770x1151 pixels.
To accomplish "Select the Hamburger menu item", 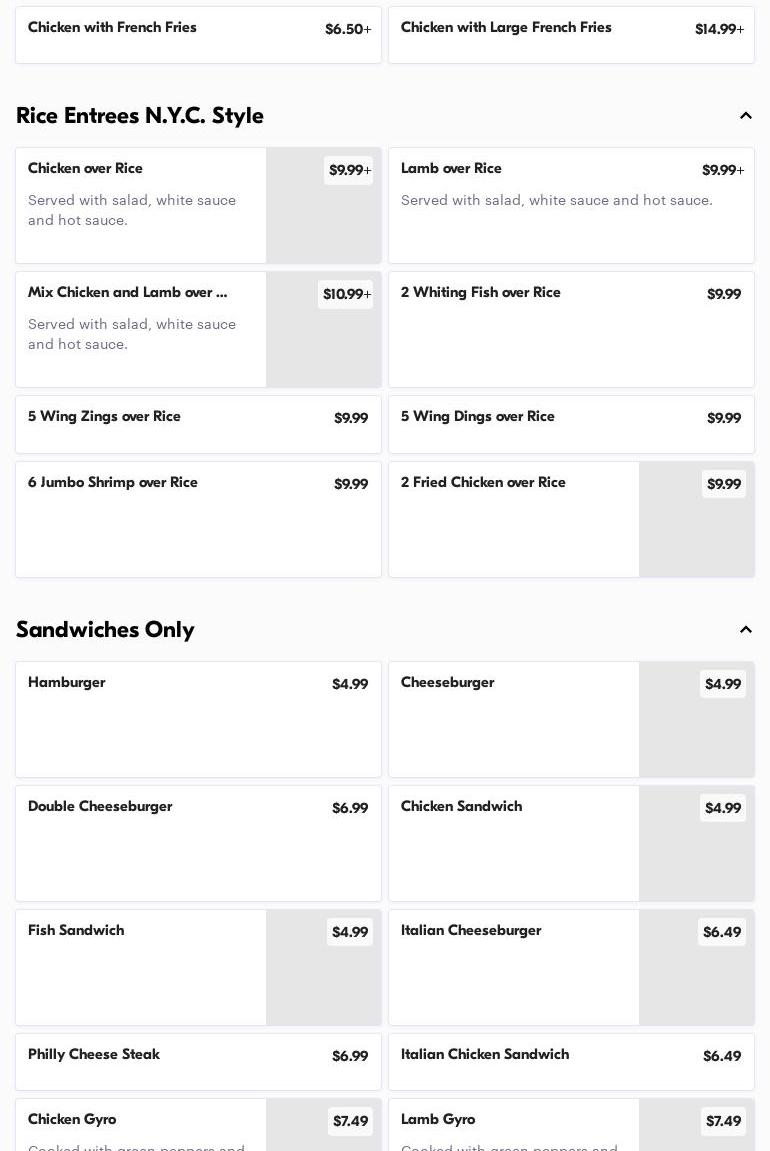I will coord(198,719).
